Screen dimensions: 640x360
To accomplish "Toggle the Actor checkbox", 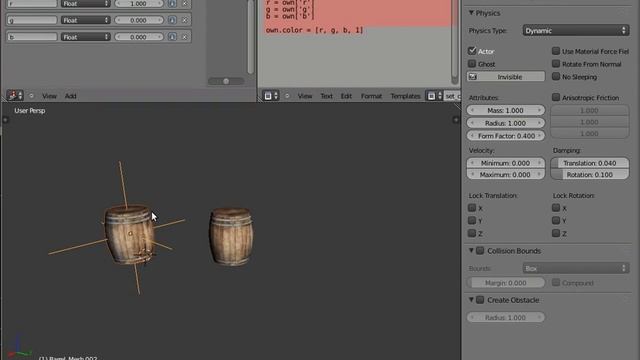I will pos(472,51).
